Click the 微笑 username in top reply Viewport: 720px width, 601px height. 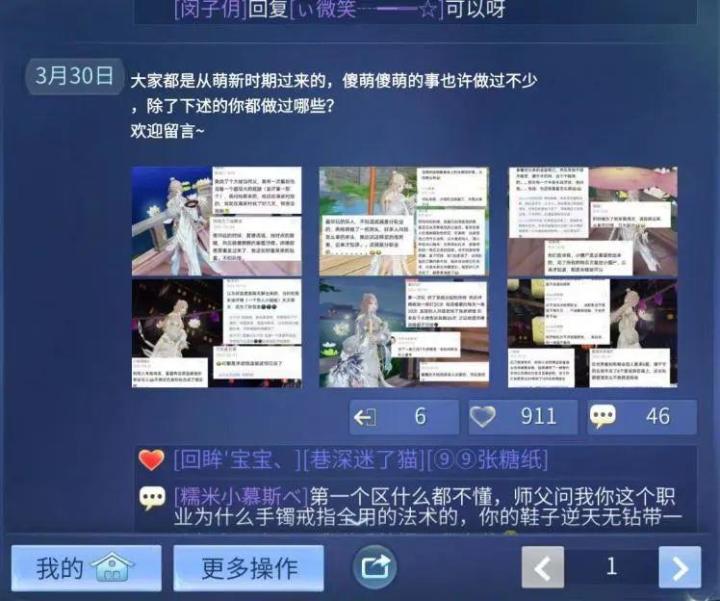[x=367, y=8]
